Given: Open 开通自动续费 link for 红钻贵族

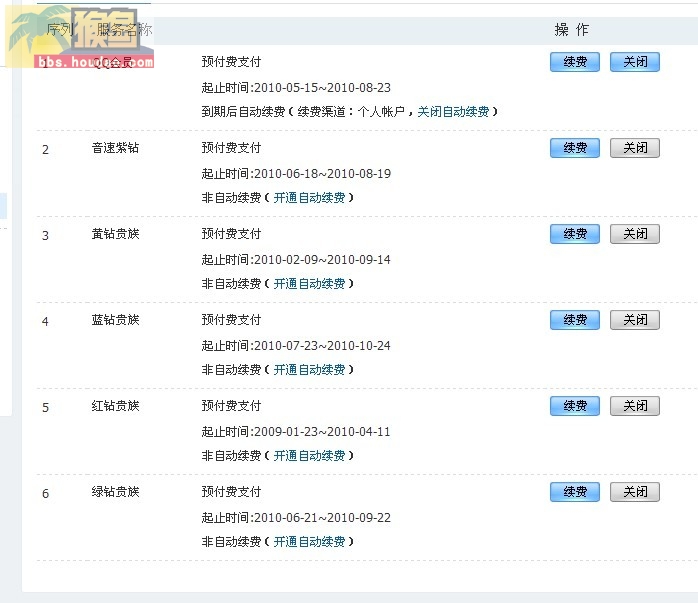Looking at the screenshot, I should (x=309, y=456).
